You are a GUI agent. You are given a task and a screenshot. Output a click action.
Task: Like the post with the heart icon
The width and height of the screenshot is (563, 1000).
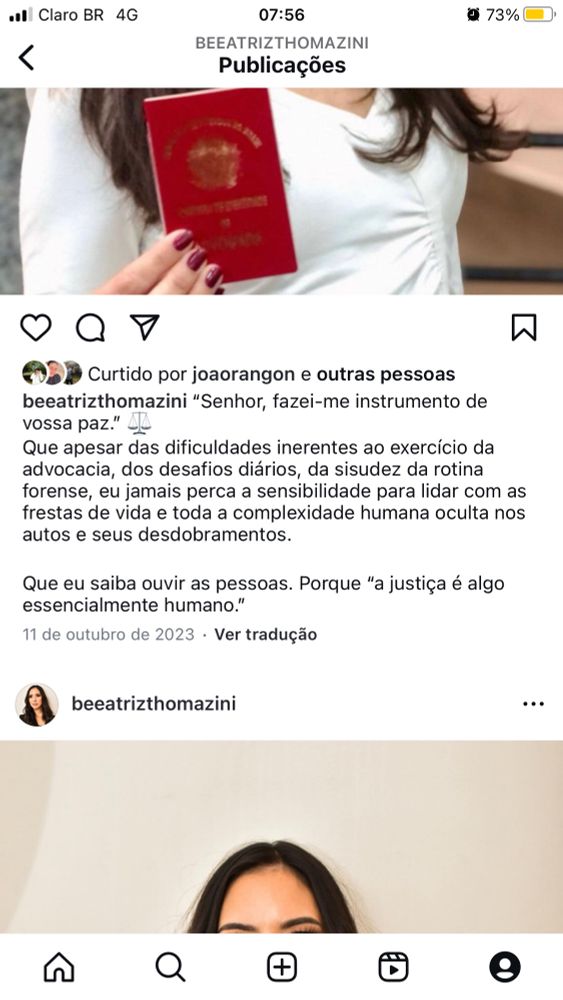click(x=36, y=328)
